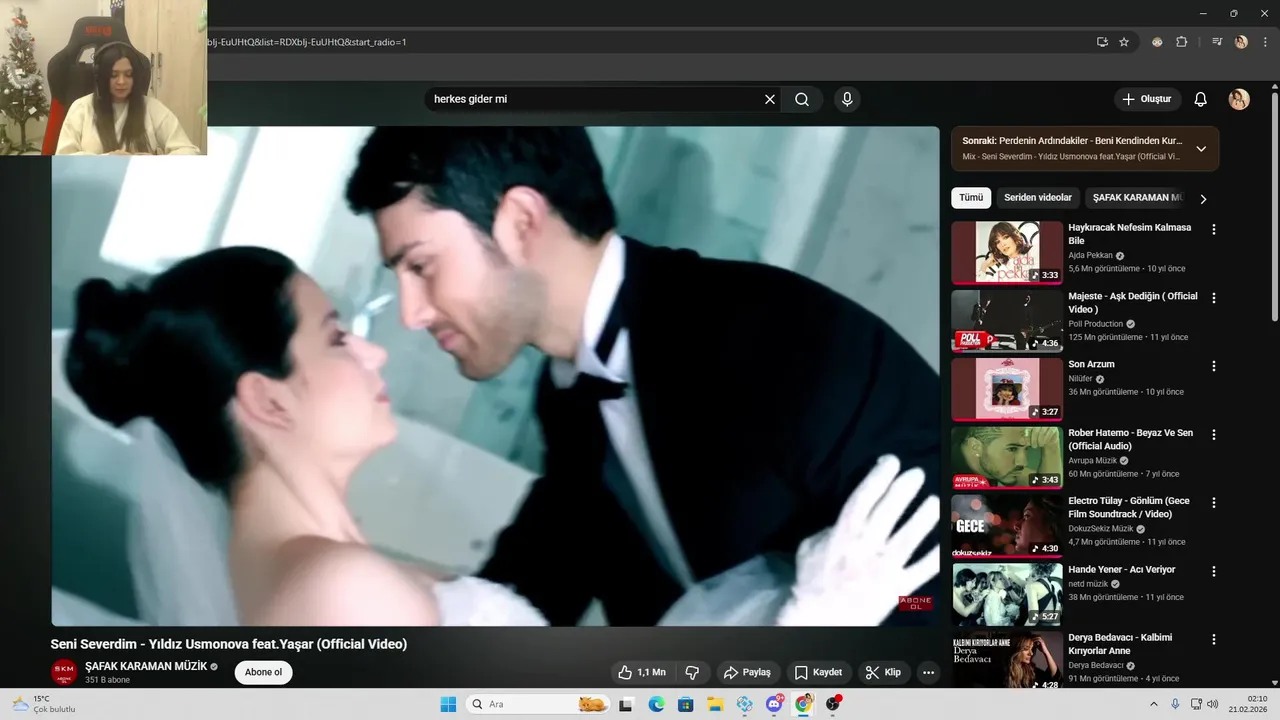Image resolution: width=1280 pixels, height=720 pixels.
Task: Open Son Arzum video thumbnail
Action: [1007, 389]
